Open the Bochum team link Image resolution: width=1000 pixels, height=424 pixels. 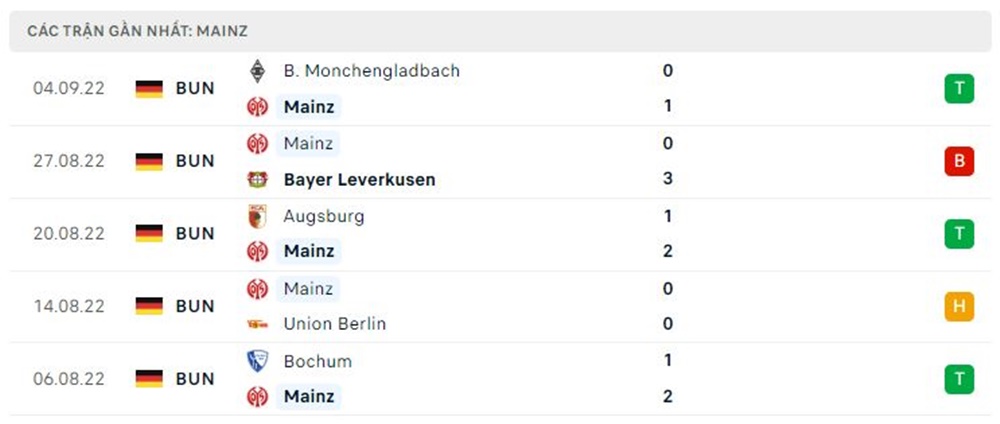pos(317,361)
